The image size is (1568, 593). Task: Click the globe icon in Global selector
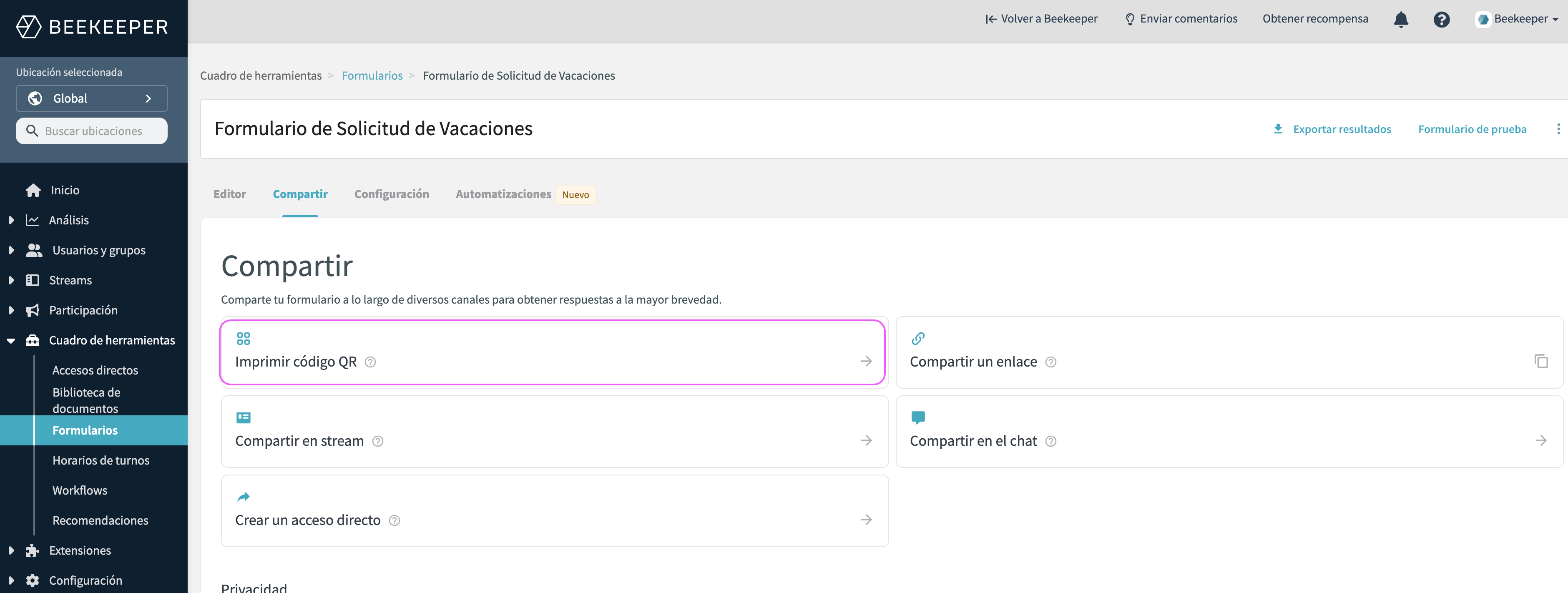tap(35, 99)
